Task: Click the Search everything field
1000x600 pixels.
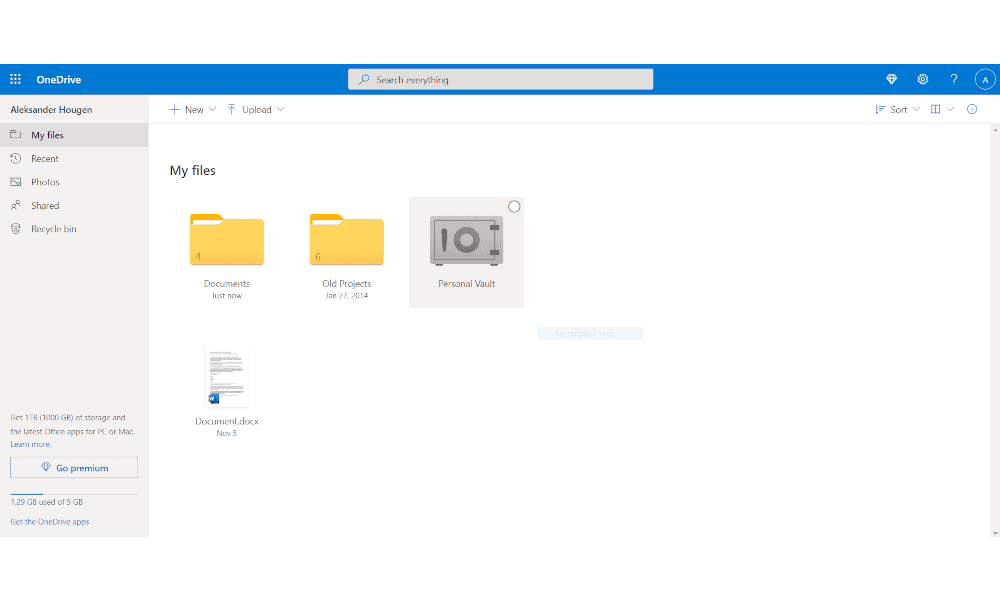Action: (x=500, y=79)
